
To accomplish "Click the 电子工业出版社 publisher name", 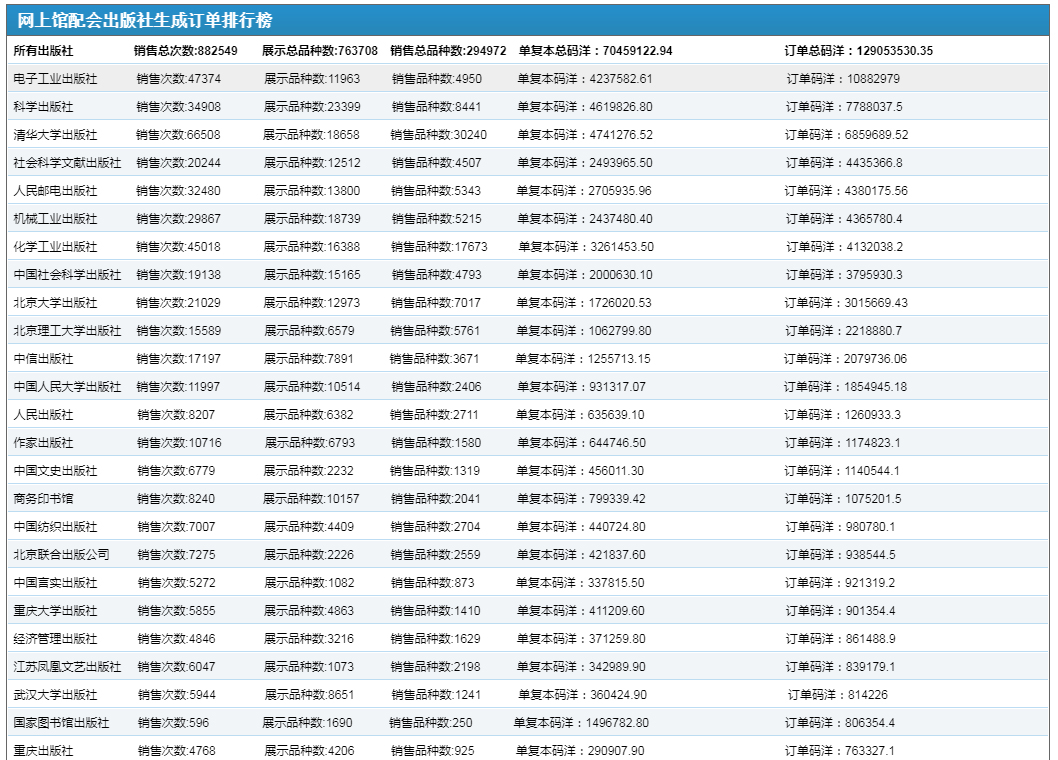I will pyautogui.click(x=55, y=79).
